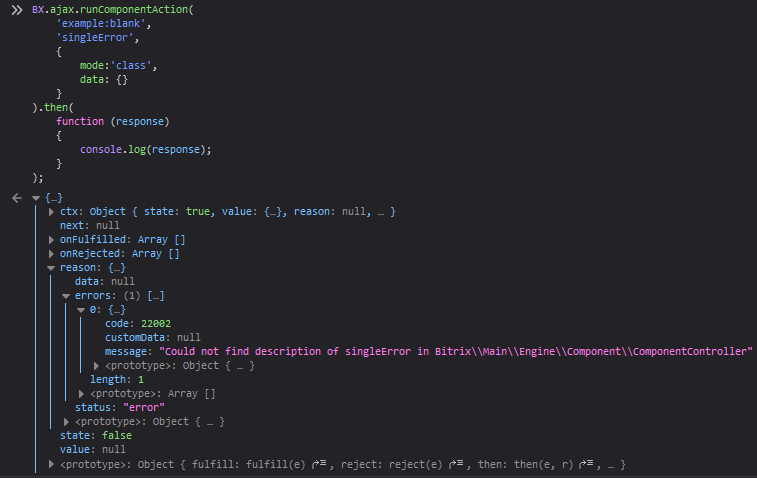757x478 pixels.
Task: Select the data: null row
Action: [105, 281]
